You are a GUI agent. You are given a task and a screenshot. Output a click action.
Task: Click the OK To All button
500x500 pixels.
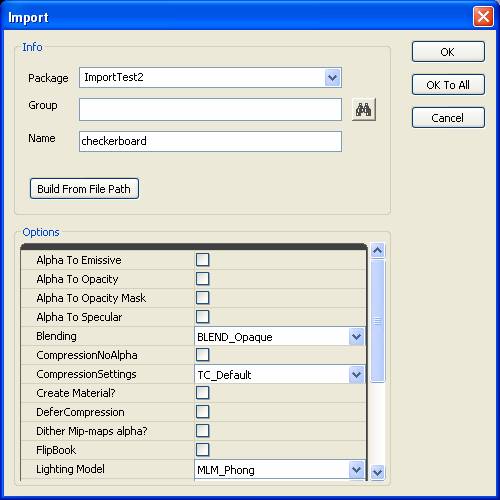pos(448,85)
